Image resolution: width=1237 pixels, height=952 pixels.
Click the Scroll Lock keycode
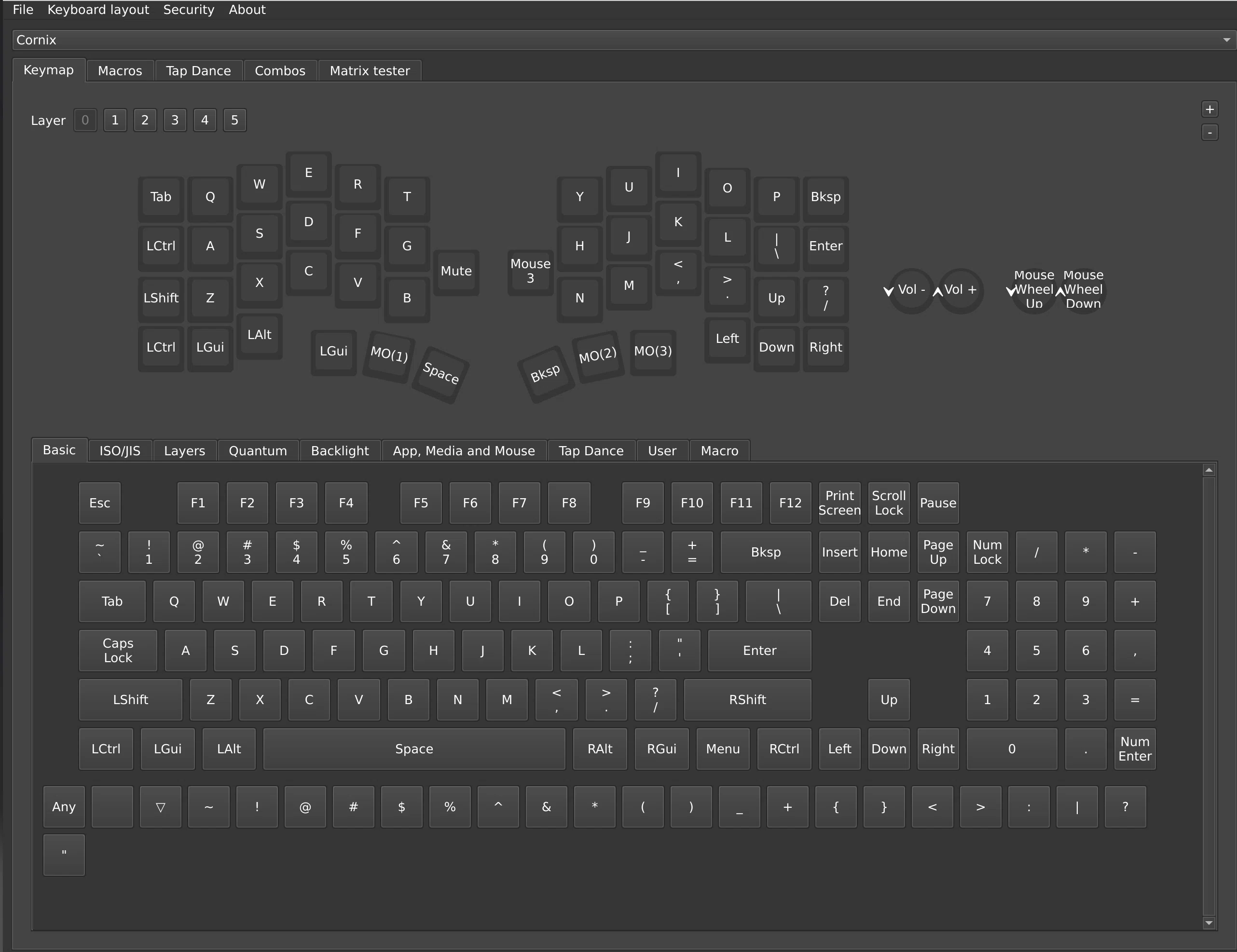[889, 503]
